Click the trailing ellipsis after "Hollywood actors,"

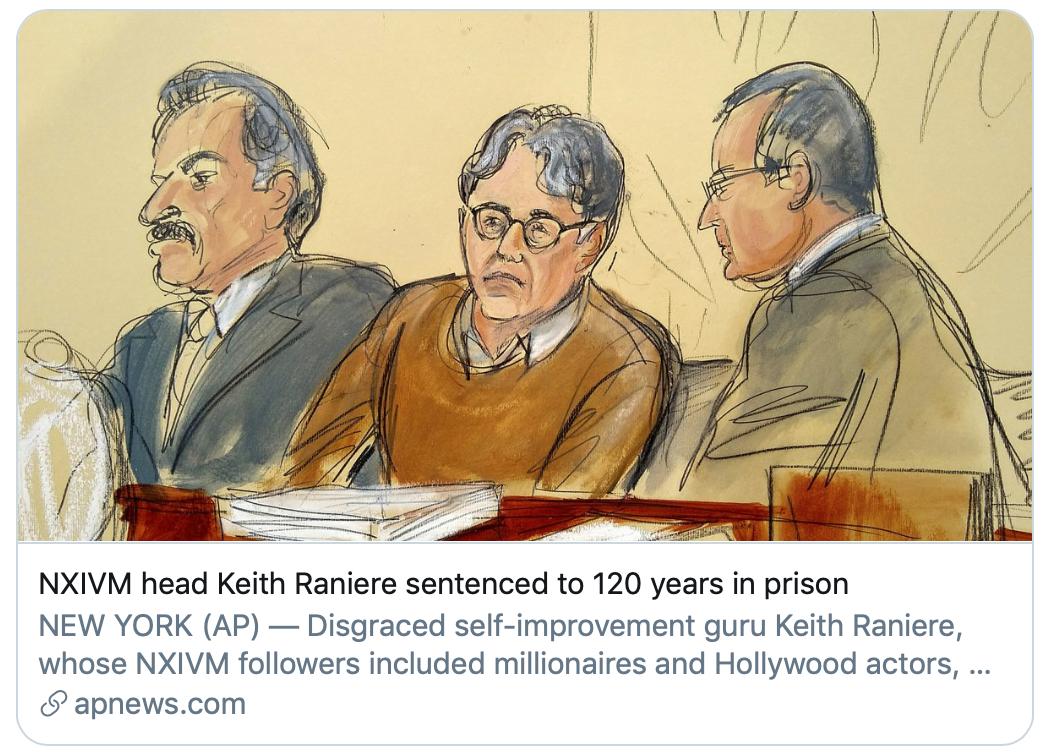[x=980, y=665]
